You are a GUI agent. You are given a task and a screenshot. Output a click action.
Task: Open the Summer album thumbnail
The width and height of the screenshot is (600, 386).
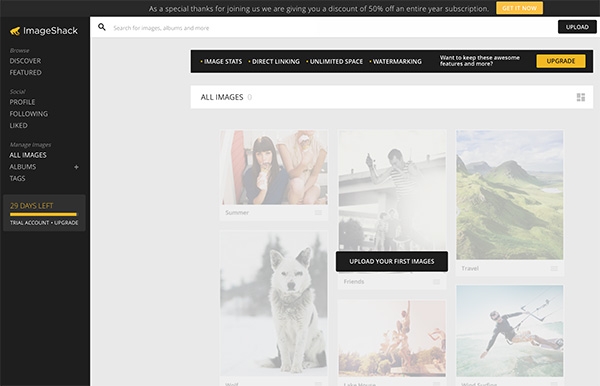tap(274, 168)
